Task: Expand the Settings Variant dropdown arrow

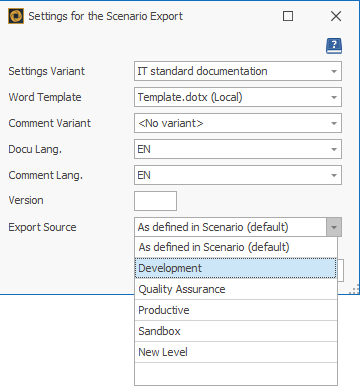Action: pos(334,71)
